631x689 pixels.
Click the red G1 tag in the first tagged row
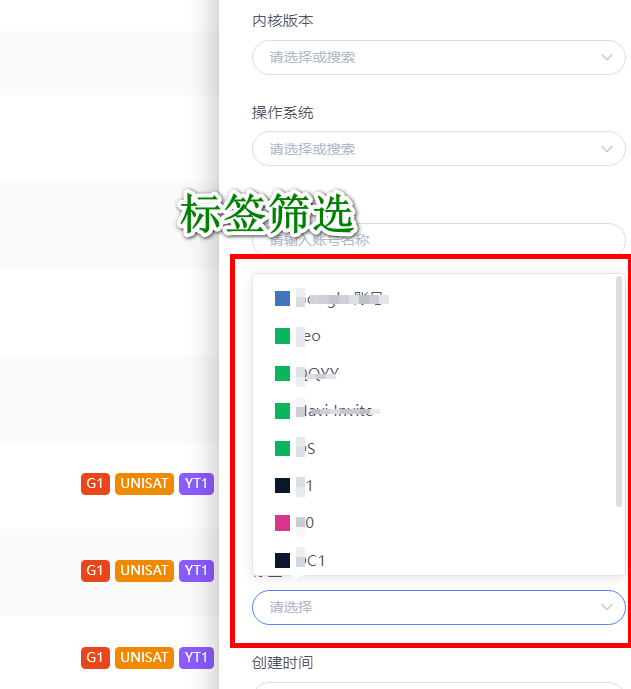pos(95,485)
